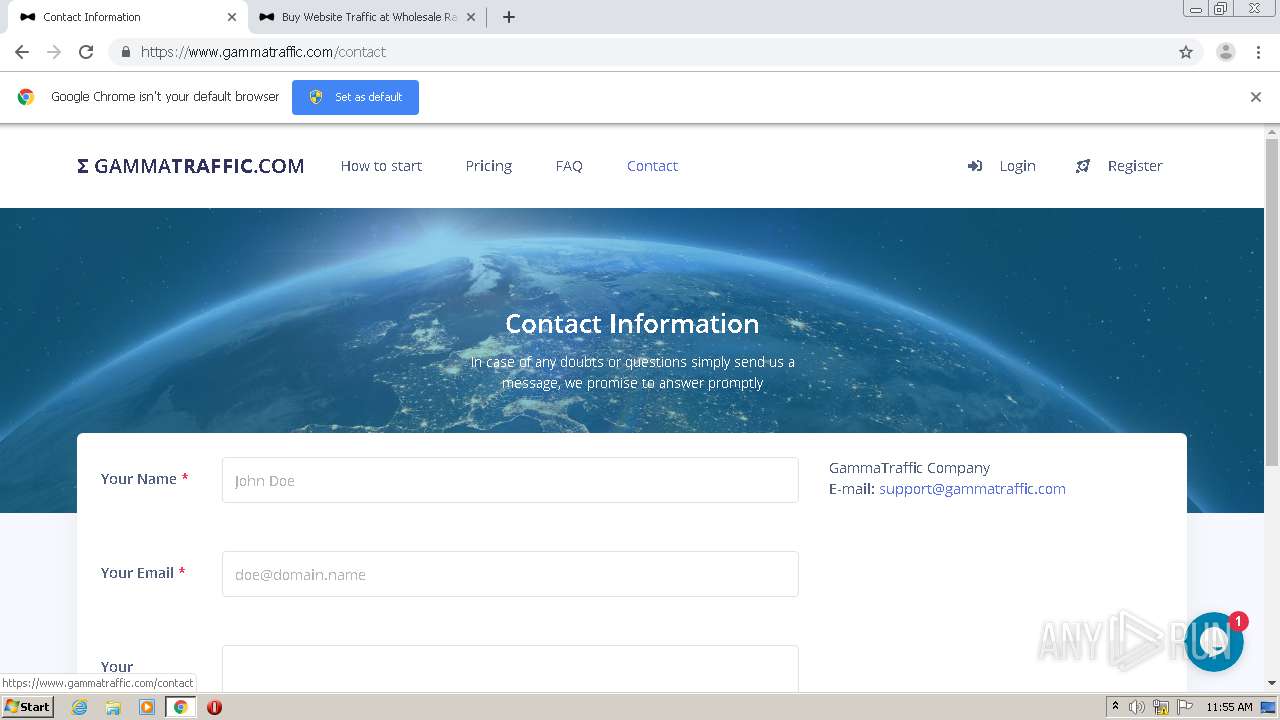The height and width of the screenshot is (720, 1280).
Task: Open the Chrome profile avatar icon
Action: click(x=1226, y=52)
